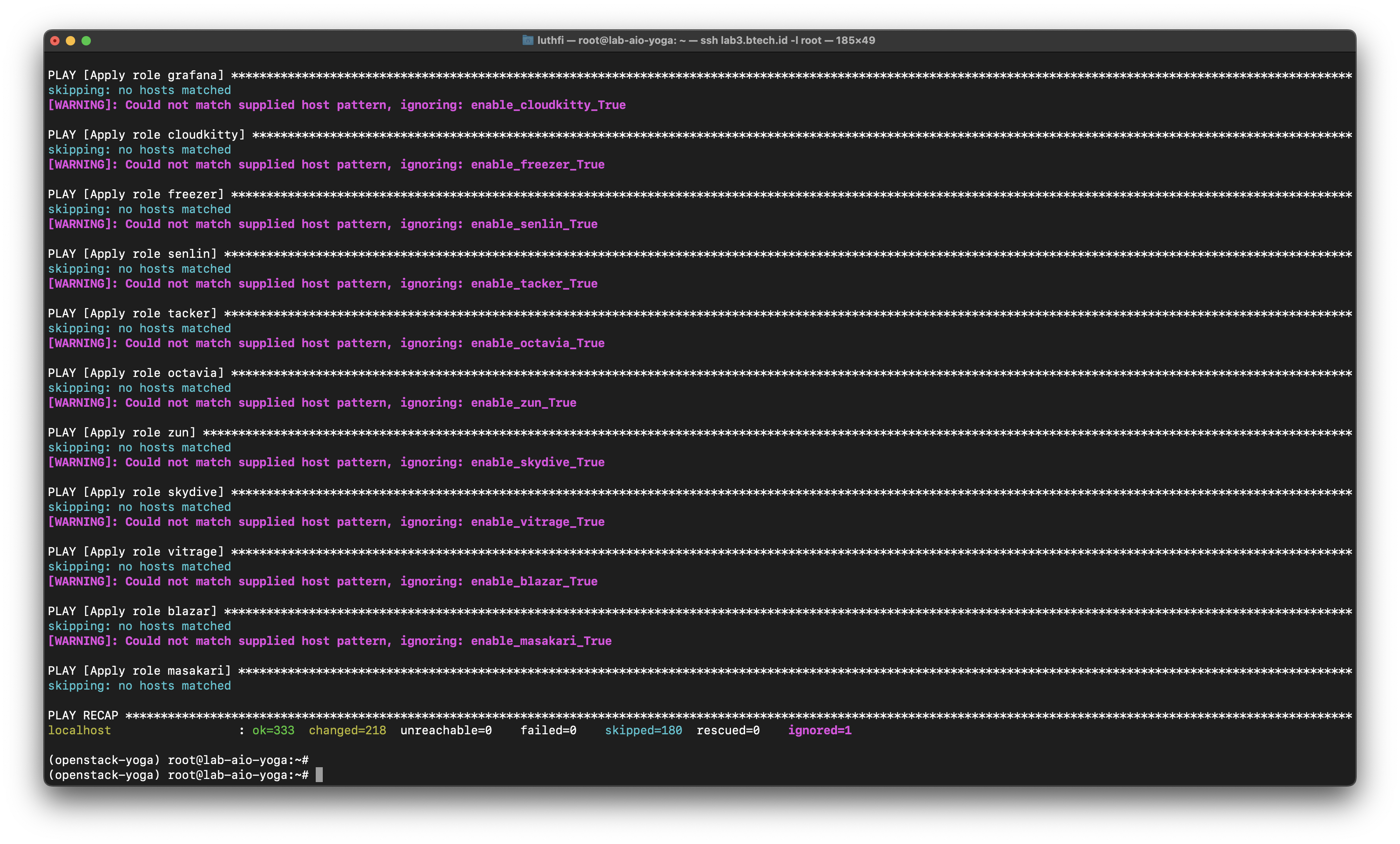
Task: Click warning mentioning enable_vitrage_True
Action: coord(326,522)
